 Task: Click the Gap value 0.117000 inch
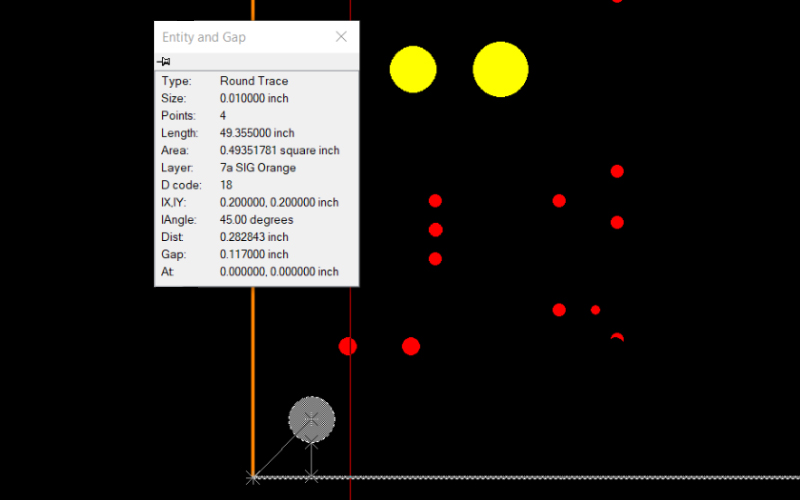coord(254,255)
